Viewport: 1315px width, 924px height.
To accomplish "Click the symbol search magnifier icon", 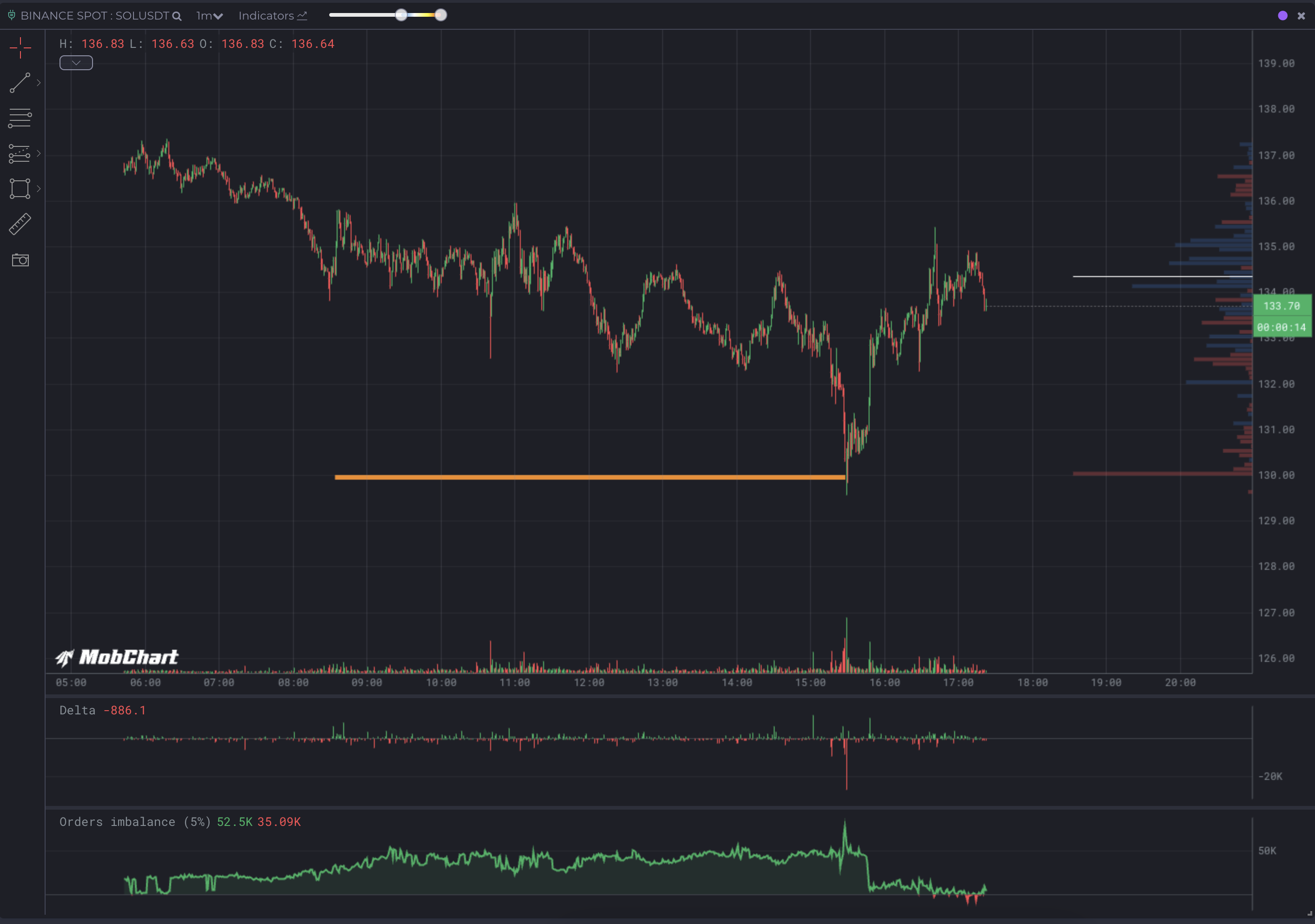I will pos(177,16).
